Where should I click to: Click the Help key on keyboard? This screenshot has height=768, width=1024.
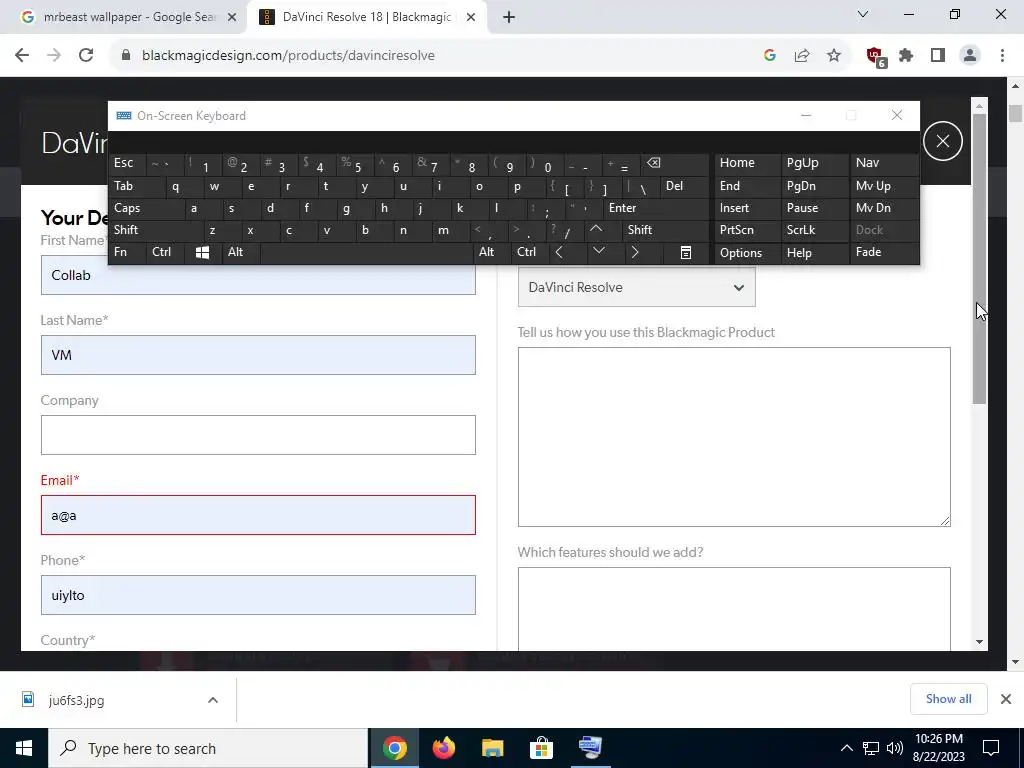815,252
